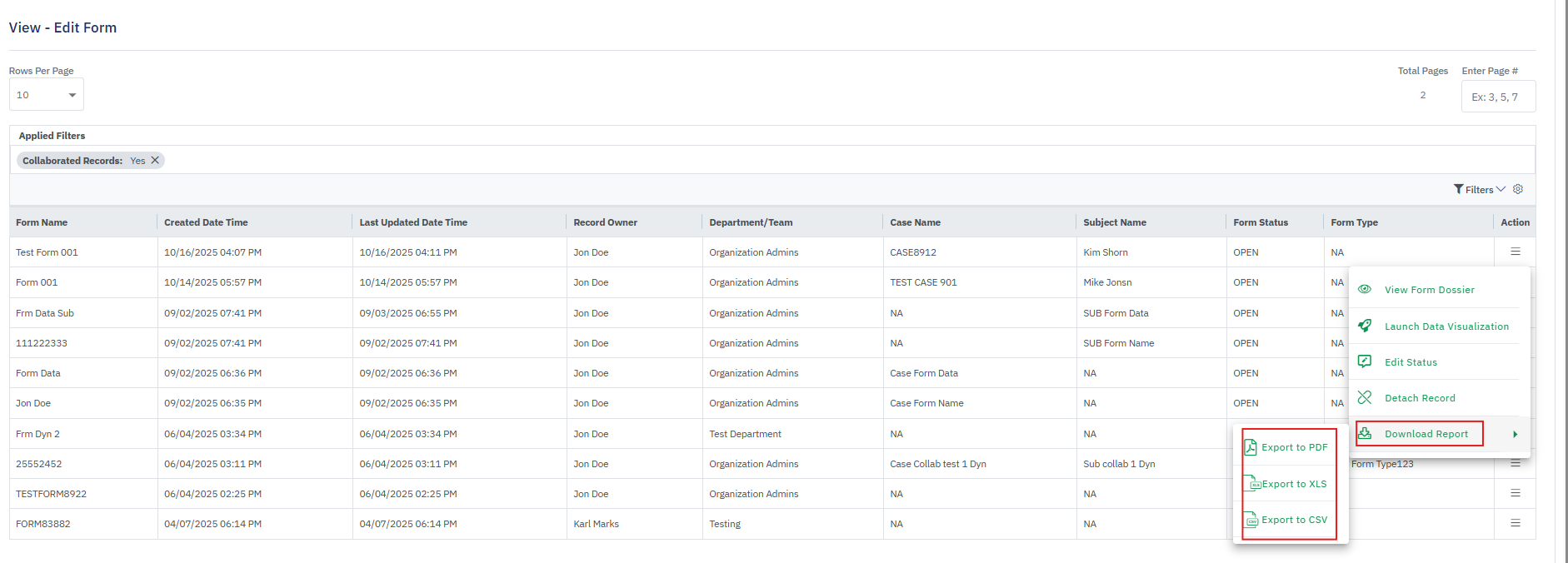Click the Edit Status speech-bubble icon
1568x563 pixels.
[1365, 361]
